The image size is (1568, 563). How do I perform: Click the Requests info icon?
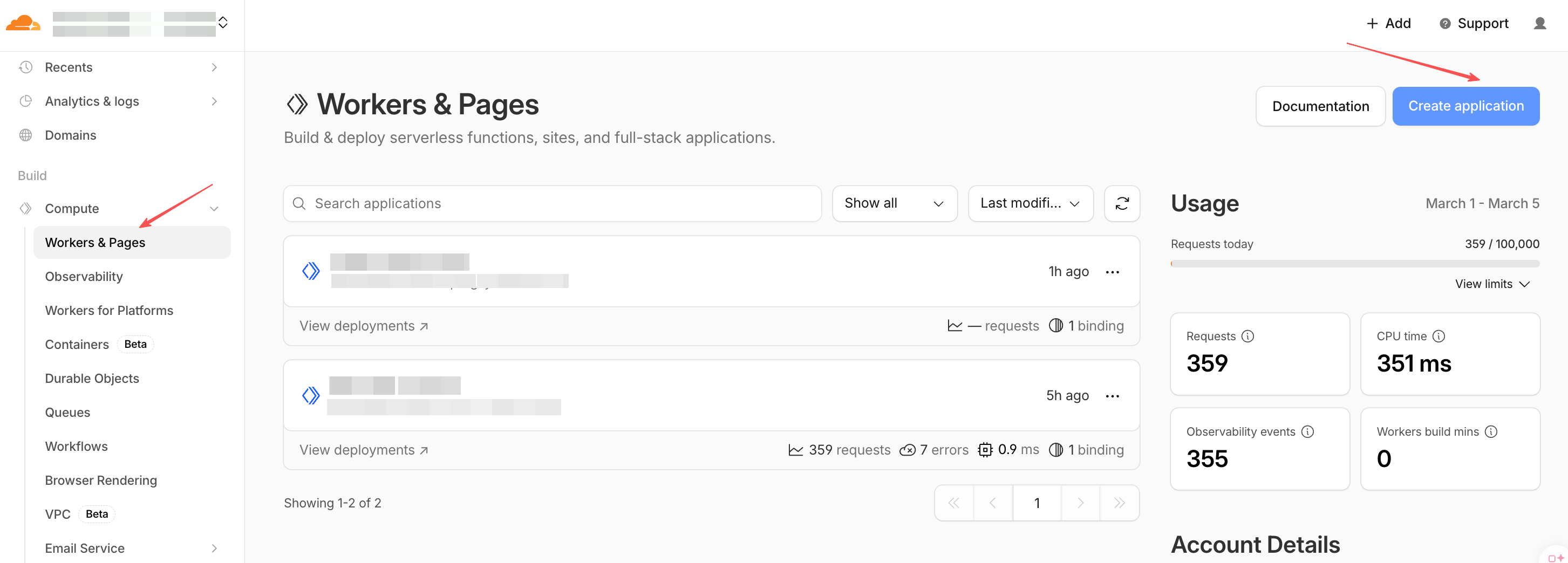1247,336
